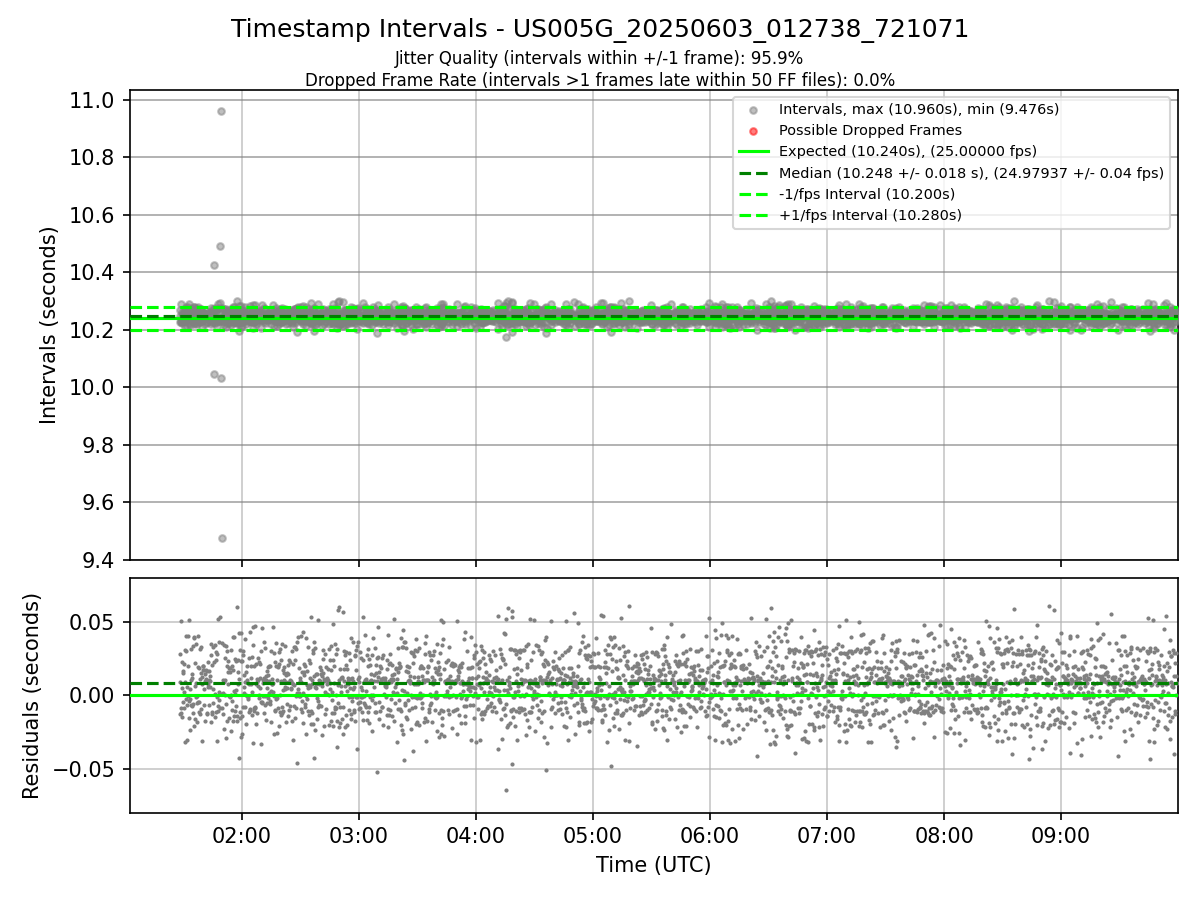
Task: Click legend entry 'Expected (10.240s)'
Action: [908, 151]
